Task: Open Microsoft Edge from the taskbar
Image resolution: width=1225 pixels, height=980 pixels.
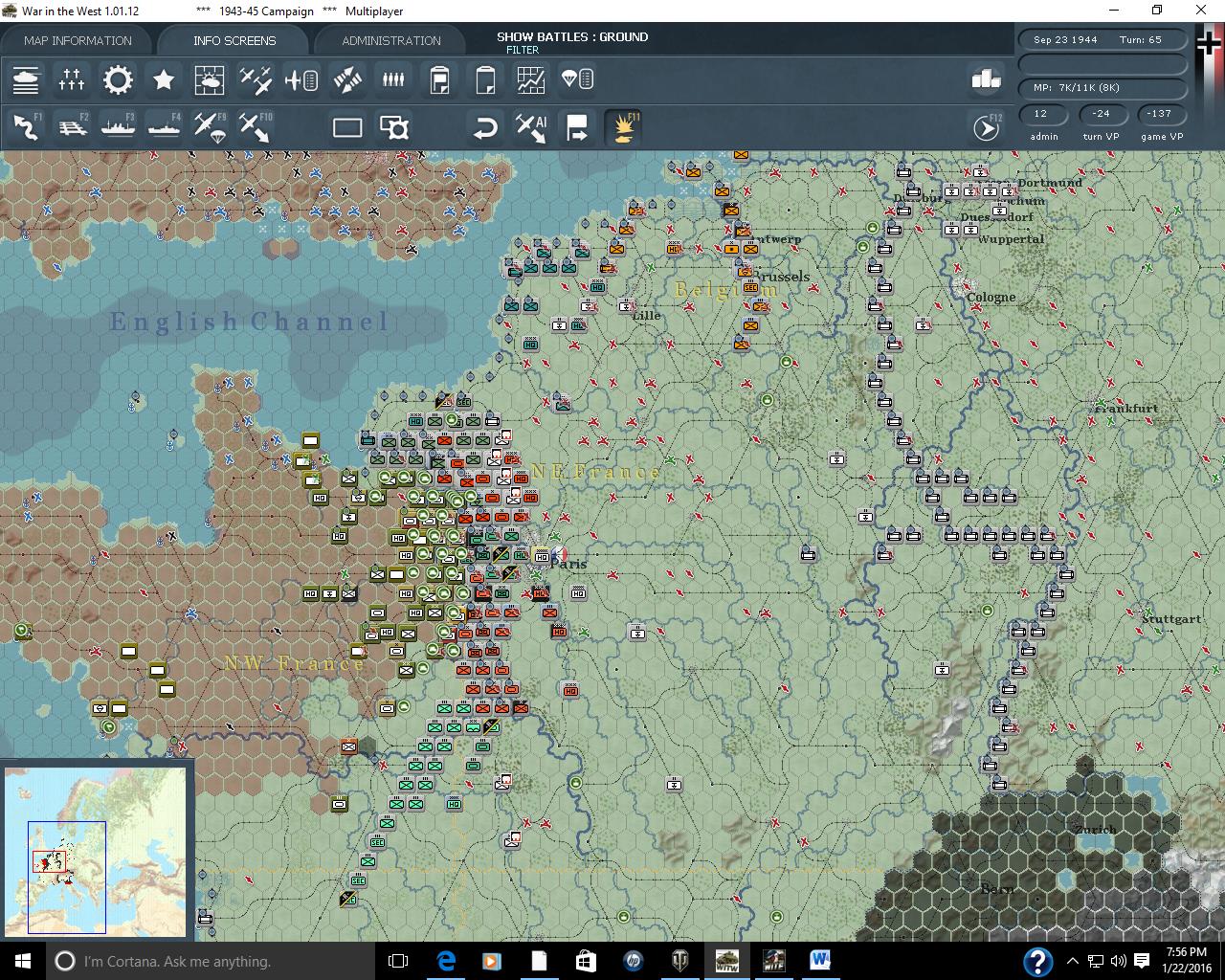Action: 446,961
